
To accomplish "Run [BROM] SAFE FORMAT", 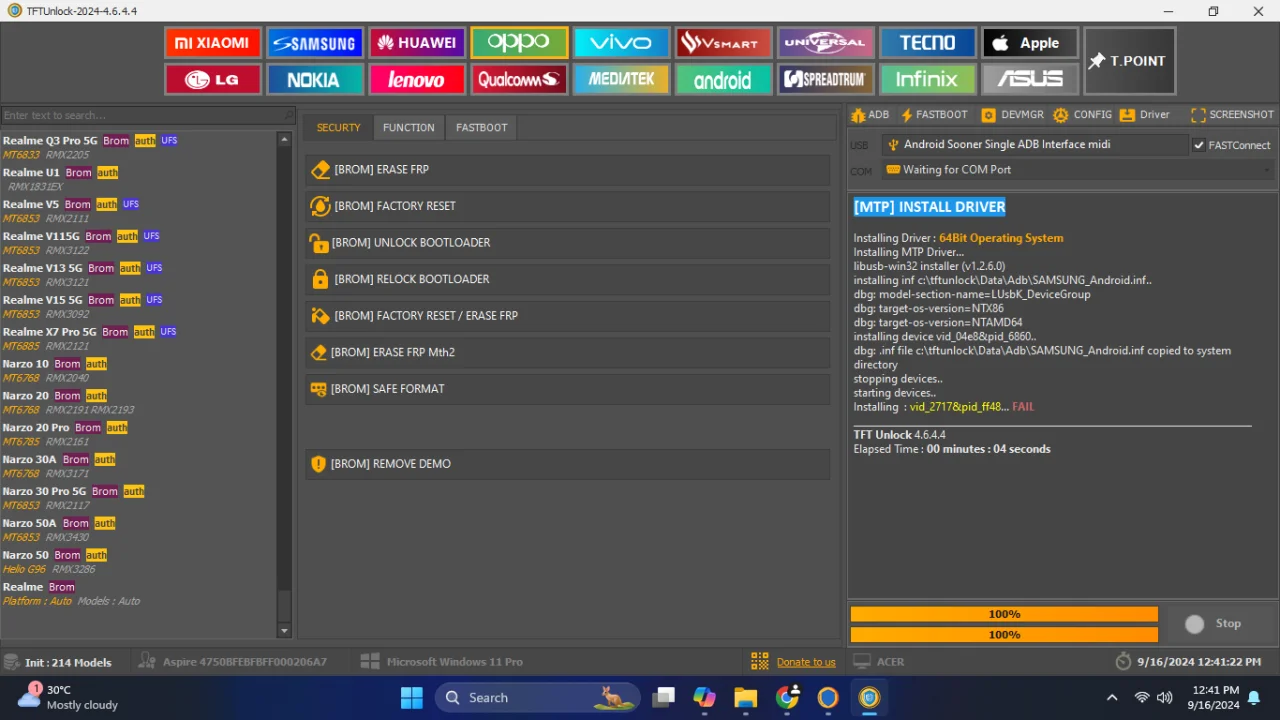I will [x=568, y=389].
